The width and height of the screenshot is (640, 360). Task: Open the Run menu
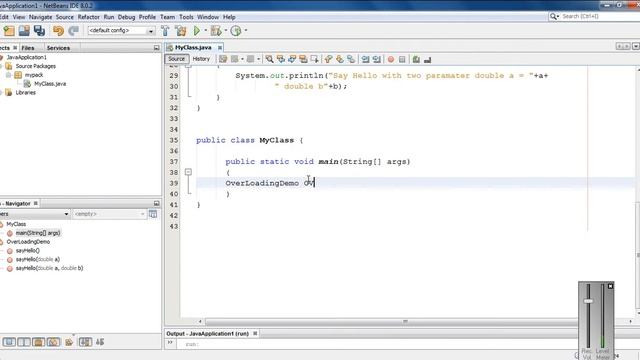click(x=109, y=17)
